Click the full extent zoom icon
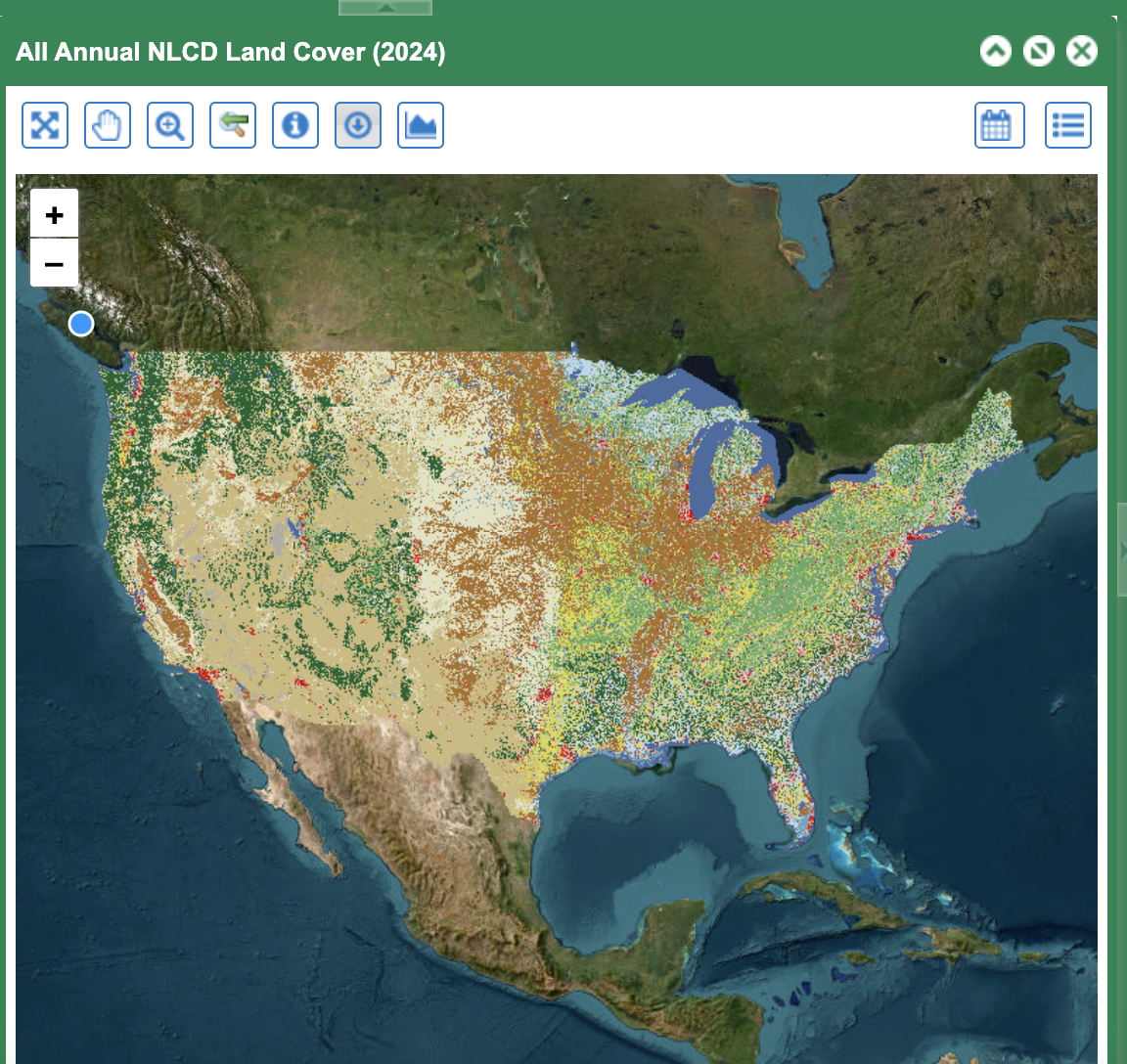The width and height of the screenshot is (1127, 1064). click(45, 125)
